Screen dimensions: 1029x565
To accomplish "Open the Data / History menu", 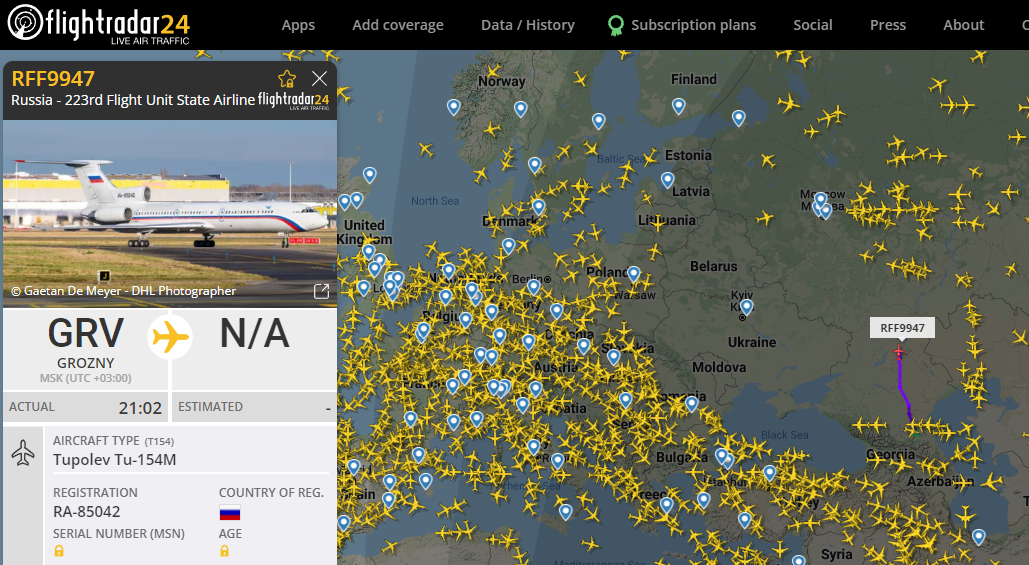I will pos(528,25).
